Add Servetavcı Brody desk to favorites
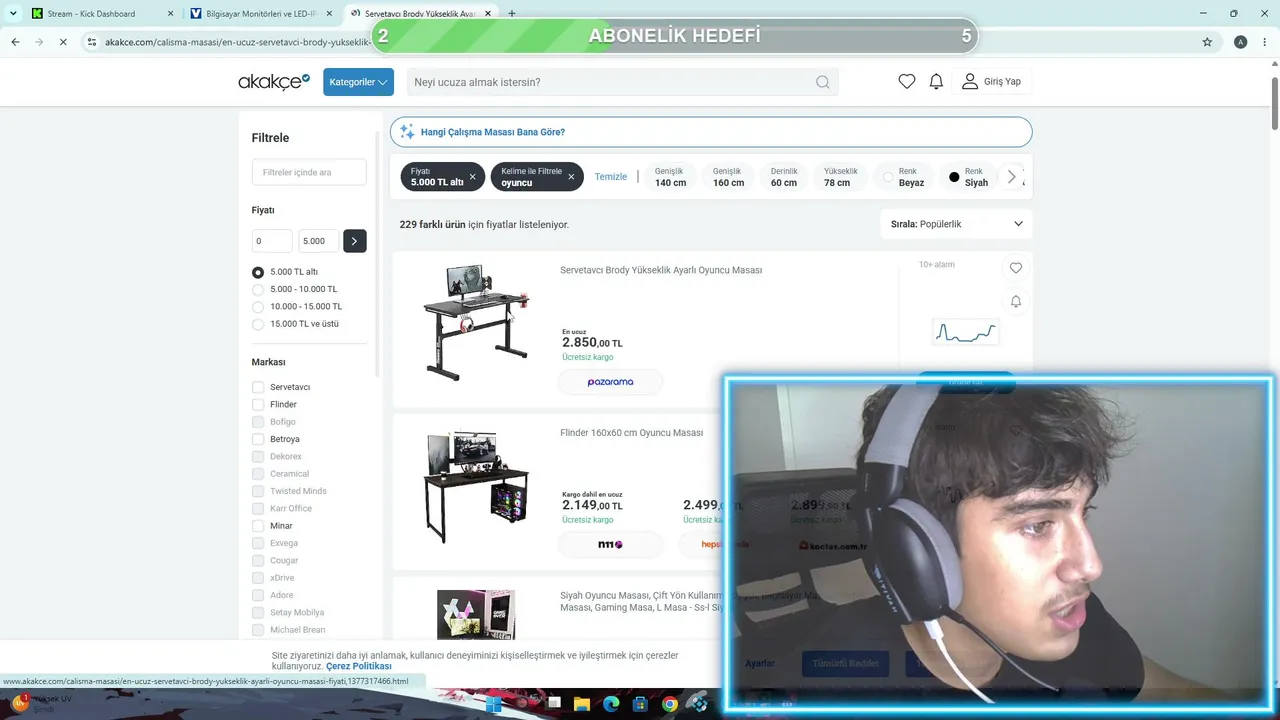 tap(1016, 268)
